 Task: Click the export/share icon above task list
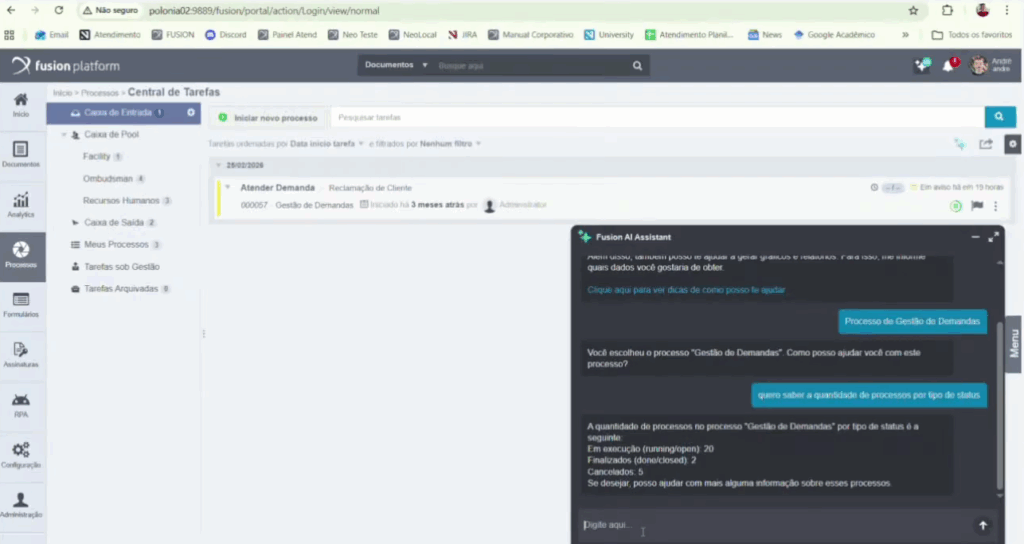click(x=986, y=144)
